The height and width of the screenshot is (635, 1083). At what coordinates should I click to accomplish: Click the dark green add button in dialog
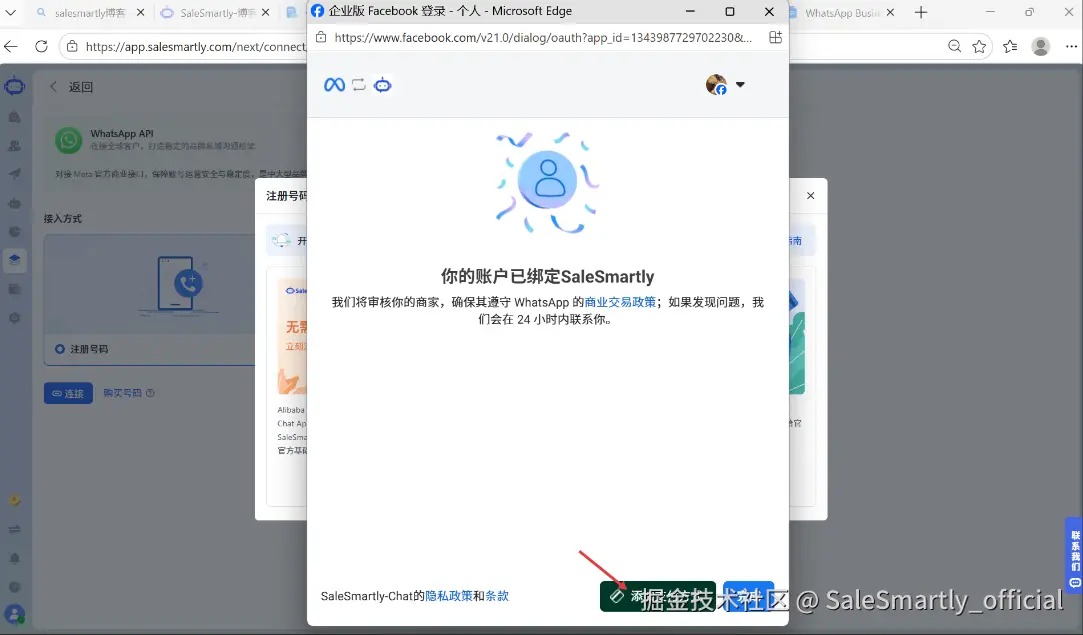658,596
